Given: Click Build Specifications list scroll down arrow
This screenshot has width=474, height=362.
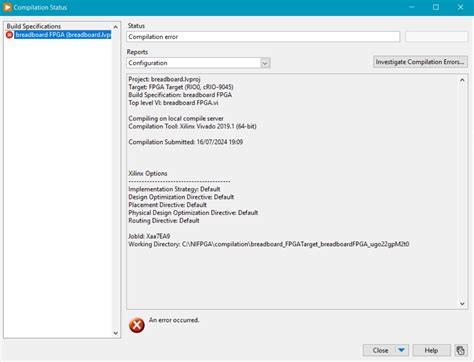Looking at the screenshot, I should coord(116,333).
